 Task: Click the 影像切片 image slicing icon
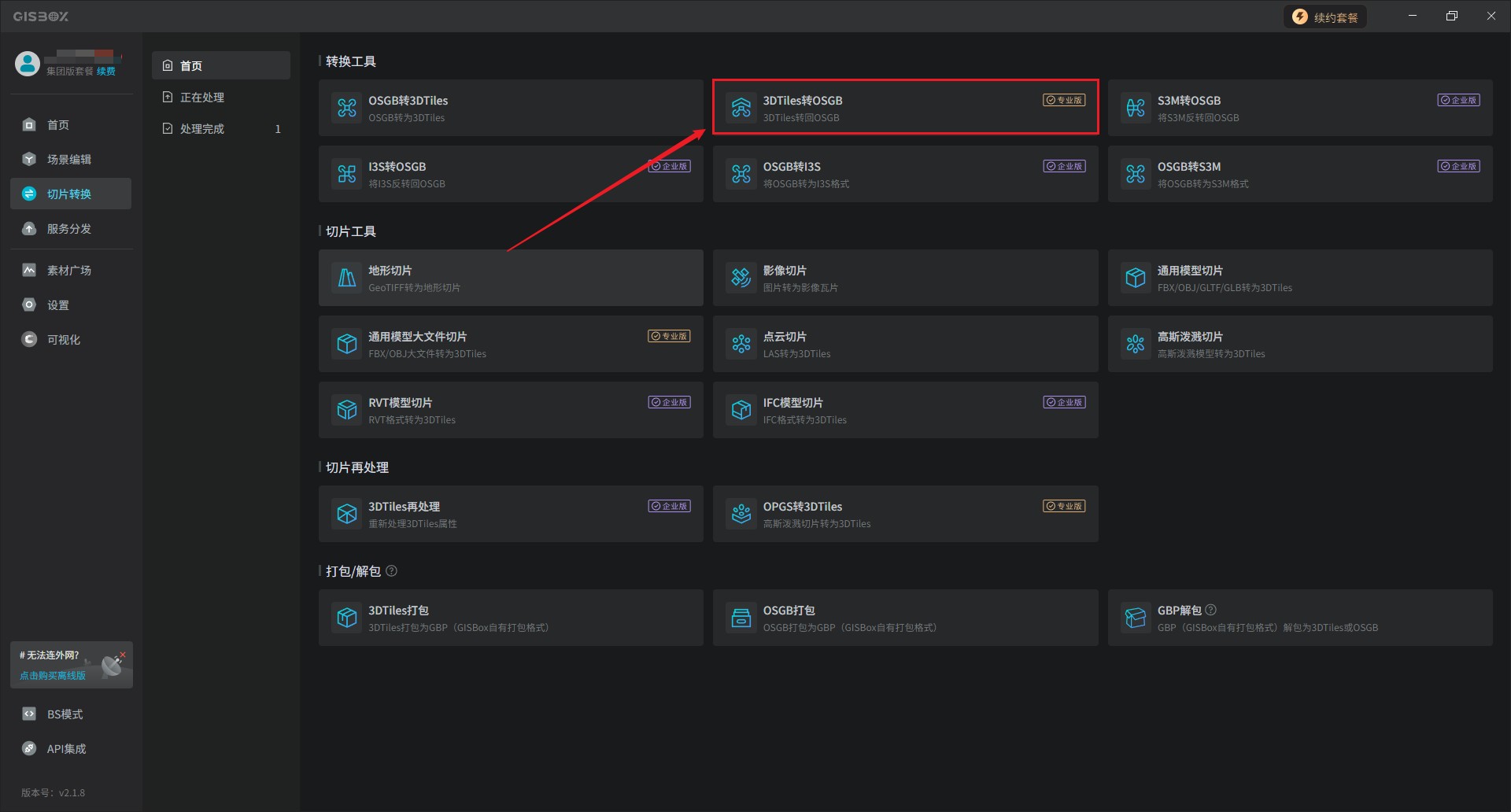(x=741, y=278)
